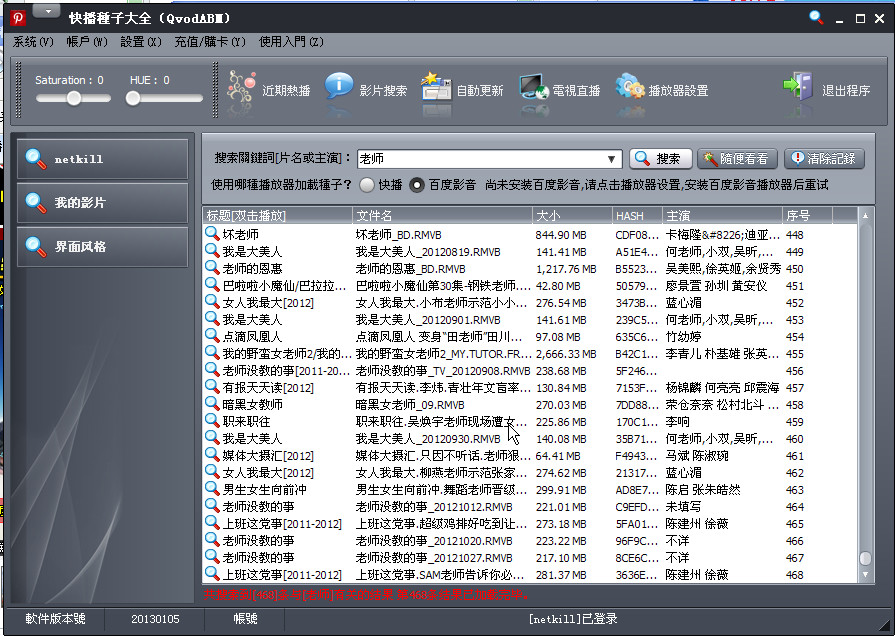Open the 設置(X) menu
The image size is (895, 636).
pyautogui.click(x=141, y=42)
